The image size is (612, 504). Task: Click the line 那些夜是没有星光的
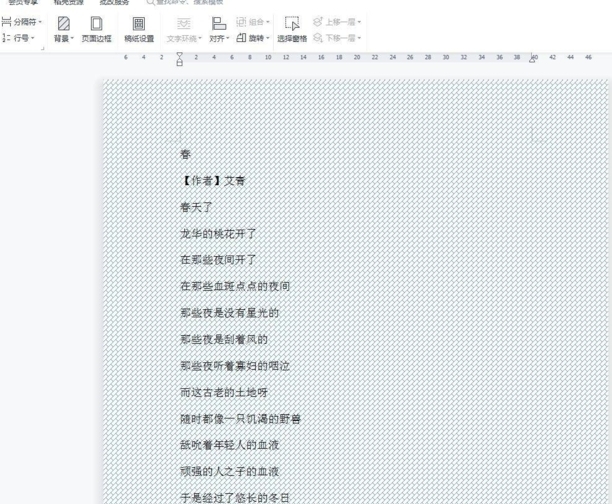(x=229, y=313)
